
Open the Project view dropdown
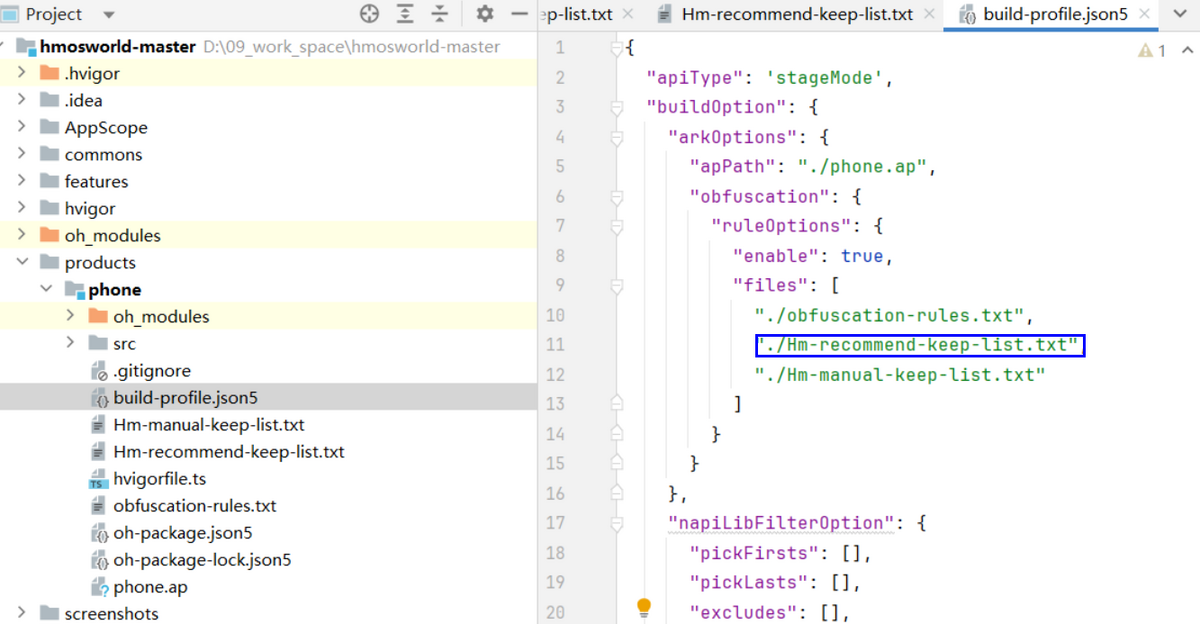(109, 15)
